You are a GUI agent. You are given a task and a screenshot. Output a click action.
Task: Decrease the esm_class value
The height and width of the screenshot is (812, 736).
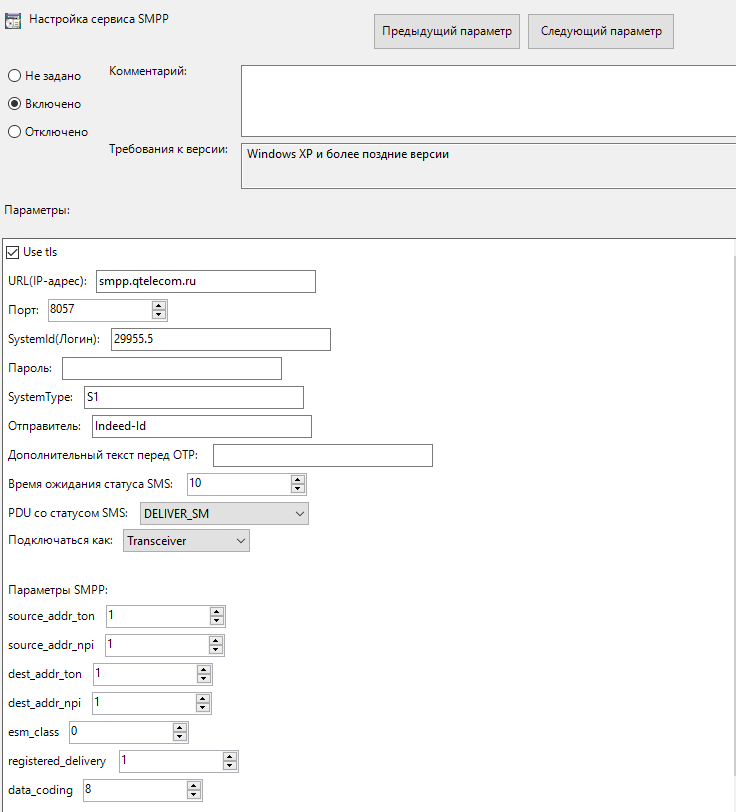click(180, 737)
